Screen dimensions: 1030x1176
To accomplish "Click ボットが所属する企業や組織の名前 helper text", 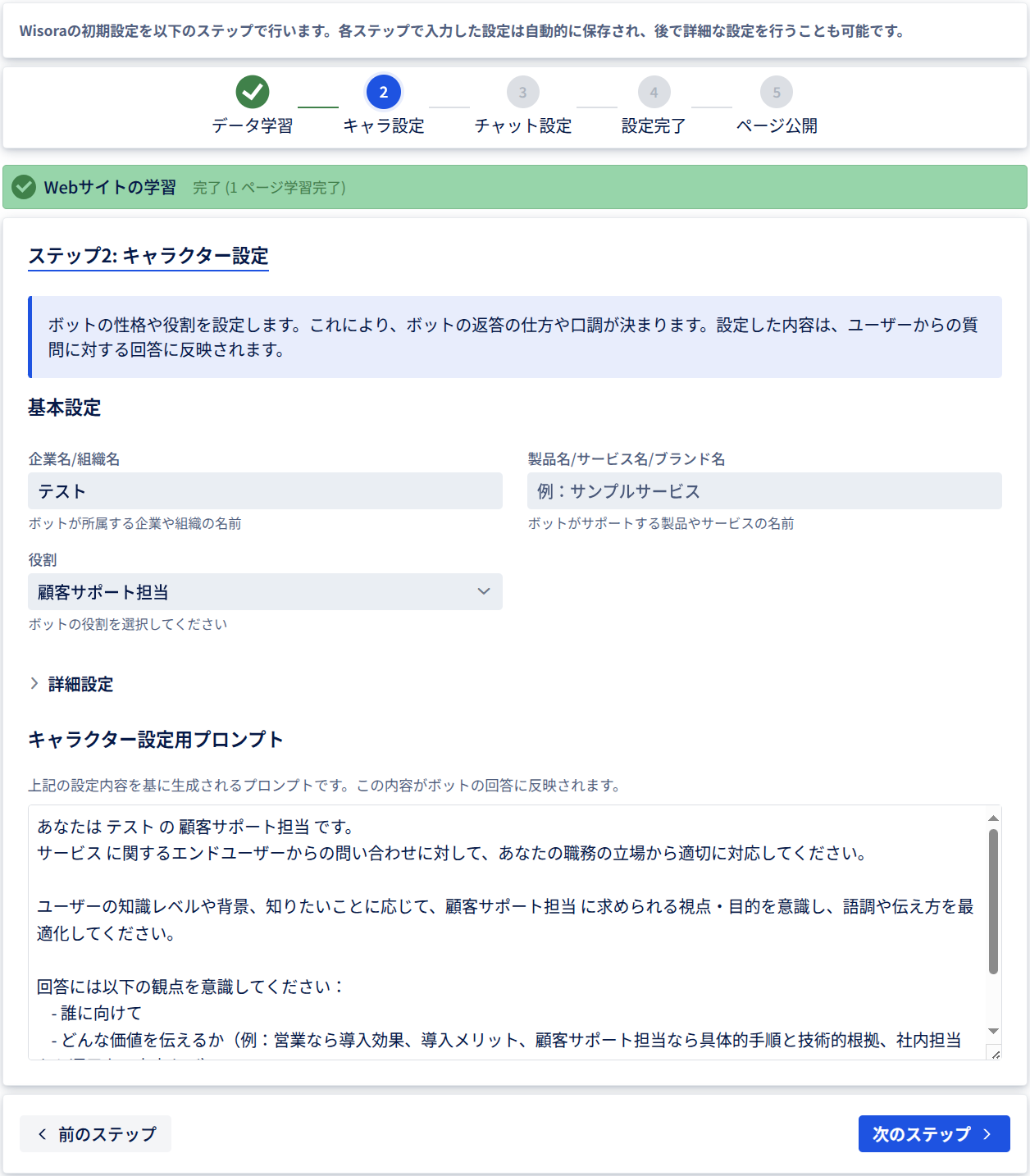I will (x=134, y=523).
